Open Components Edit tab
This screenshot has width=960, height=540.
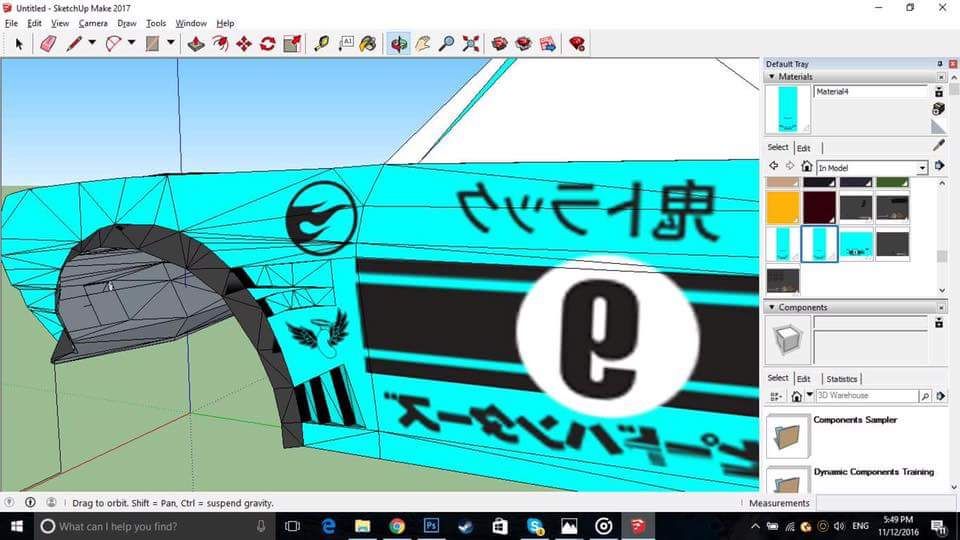point(804,379)
